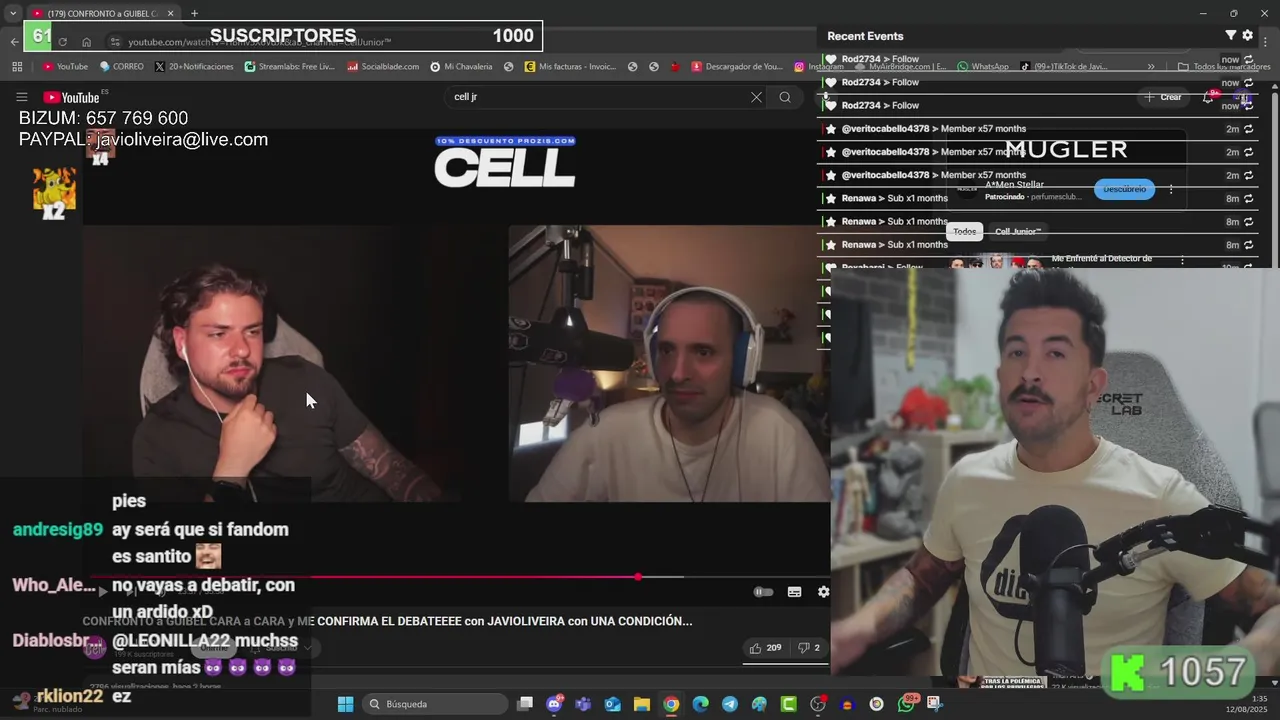1280x720 pixels.
Task: Reload the current page
Action: click(62, 42)
